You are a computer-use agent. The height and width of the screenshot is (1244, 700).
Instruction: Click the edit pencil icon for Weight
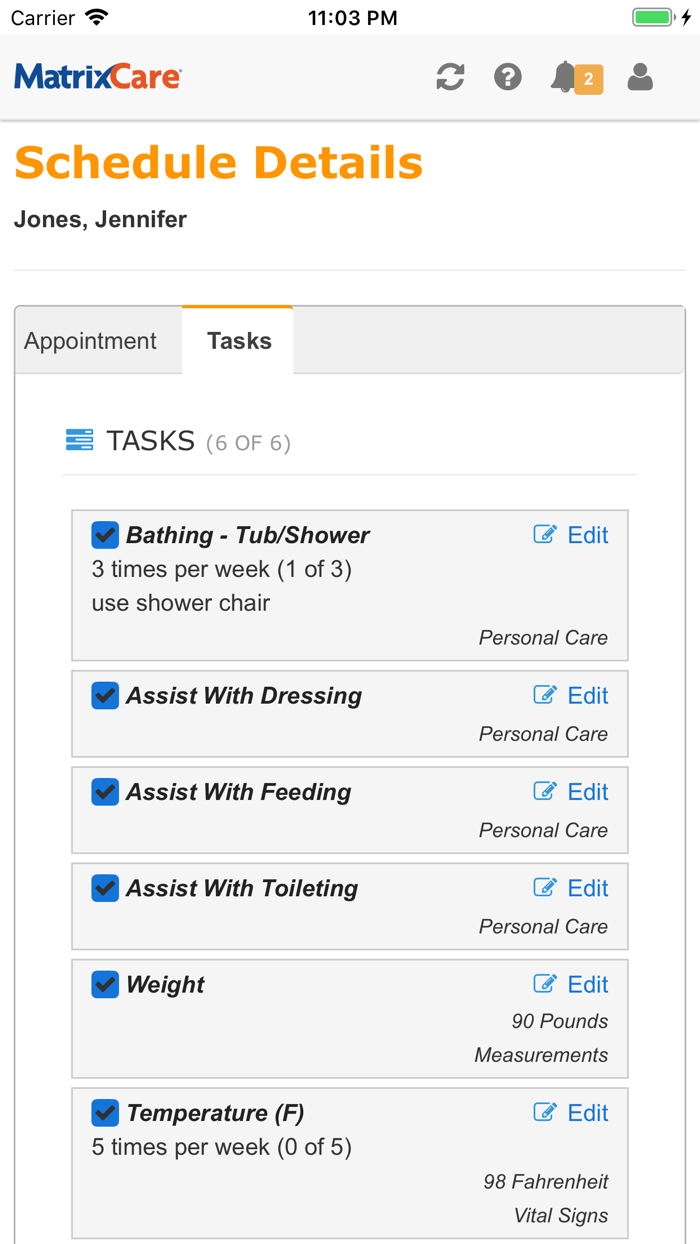click(x=545, y=984)
